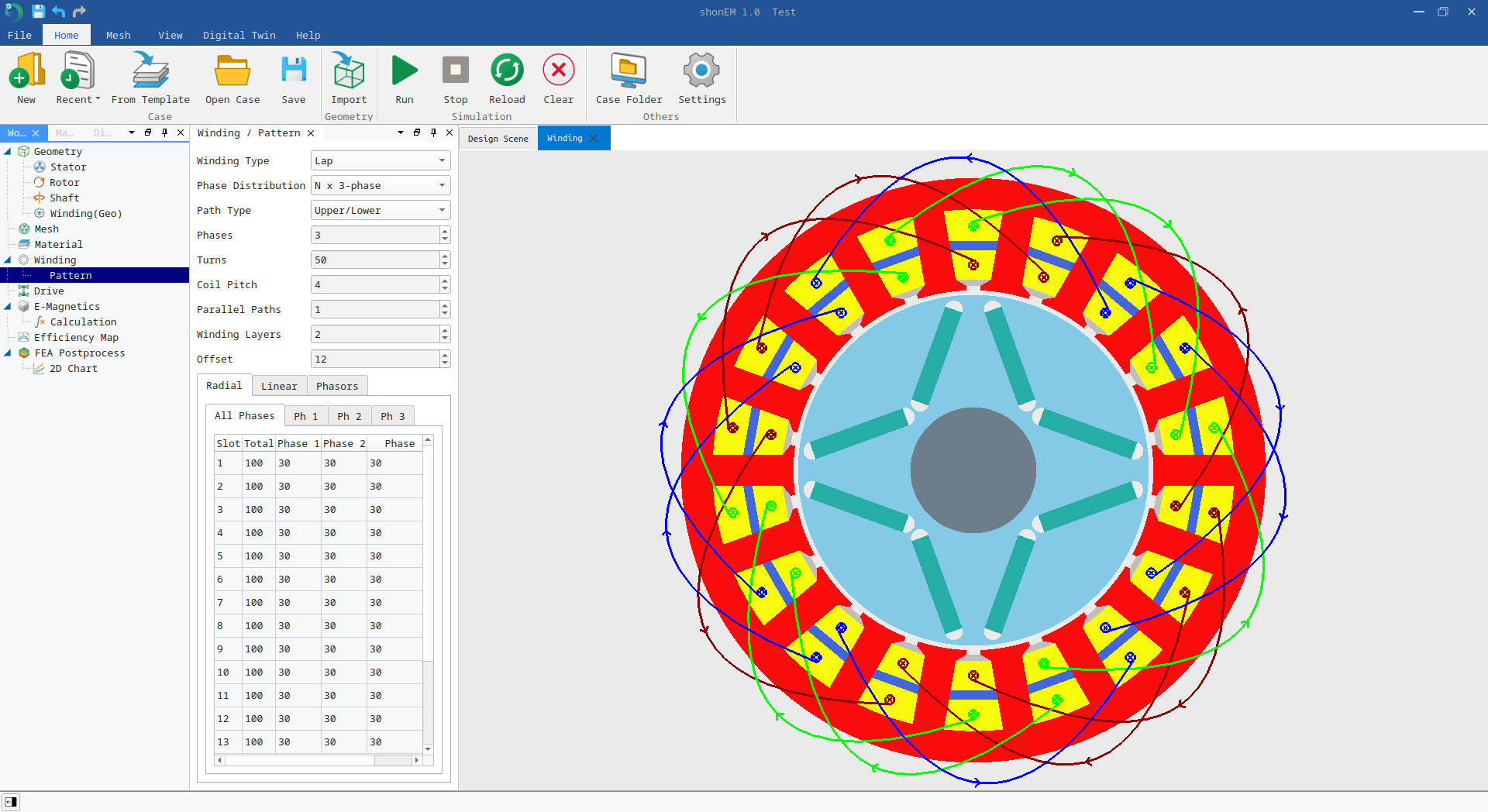The height and width of the screenshot is (812, 1488).
Task: Show the Ph 2 table tab
Action: (x=350, y=416)
